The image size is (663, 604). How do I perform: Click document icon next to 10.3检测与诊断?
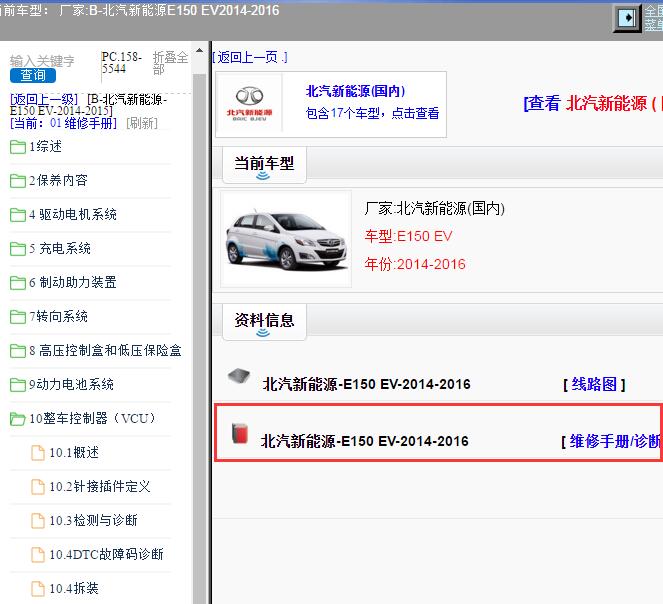click(38, 520)
